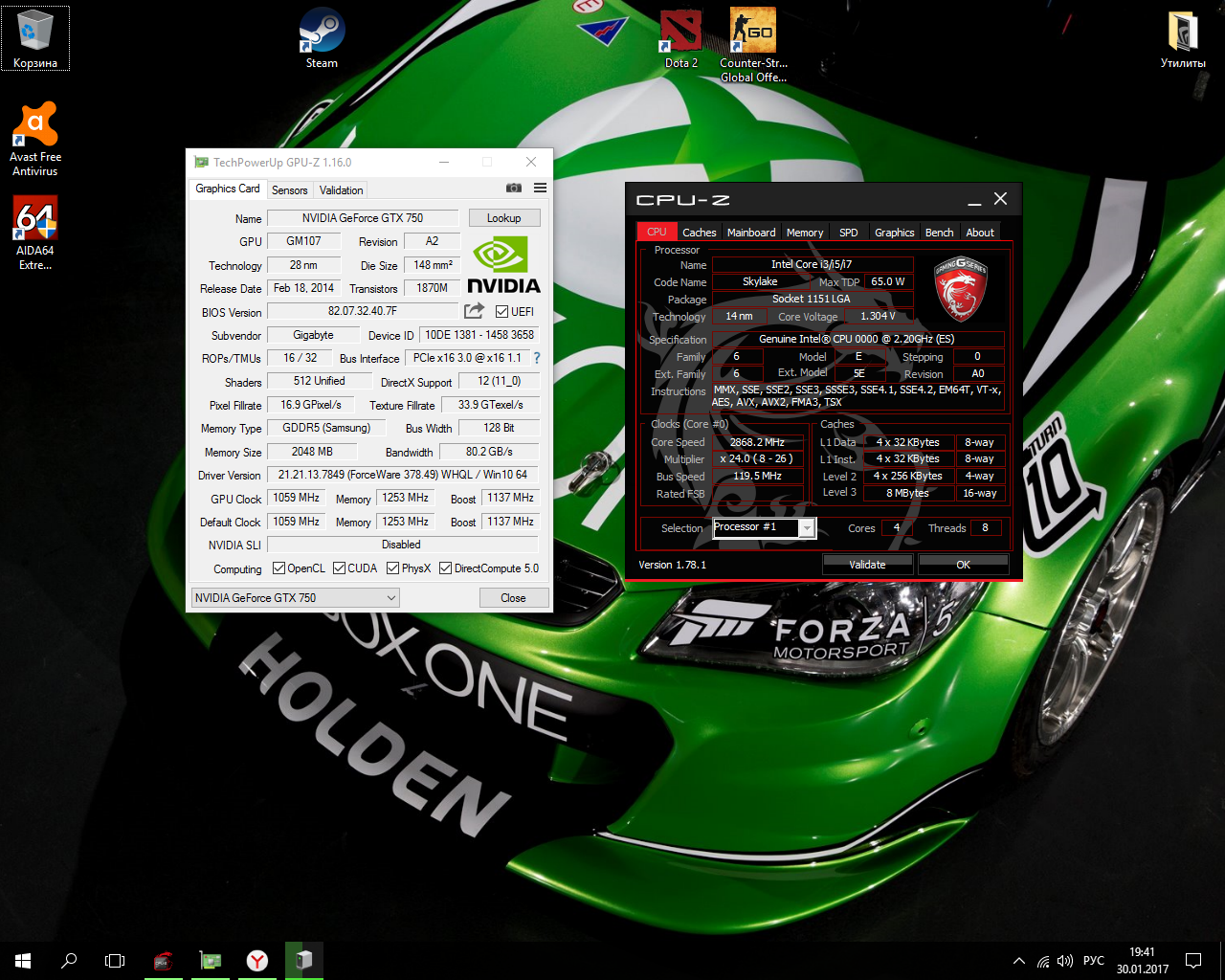Click the Close button in GPU-Z
This screenshot has height=980, width=1225.
[514, 597]
